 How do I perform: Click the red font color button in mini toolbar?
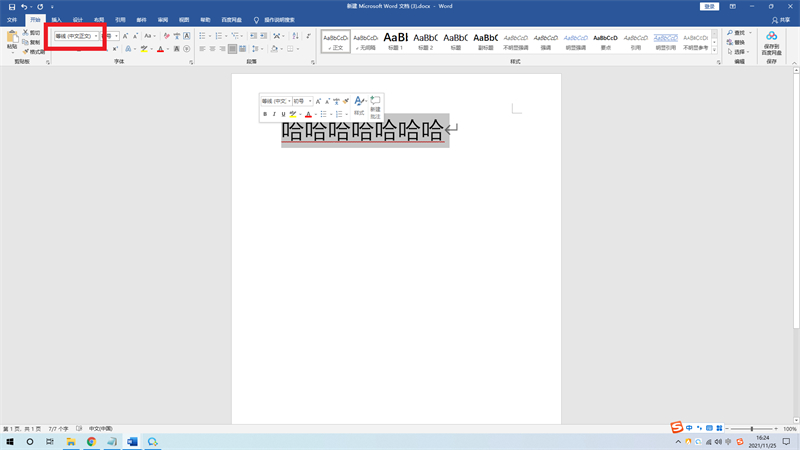point(308,114)
